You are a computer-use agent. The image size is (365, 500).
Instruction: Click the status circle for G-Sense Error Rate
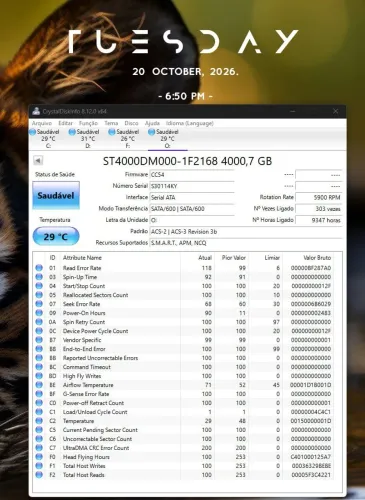point(39,394)
